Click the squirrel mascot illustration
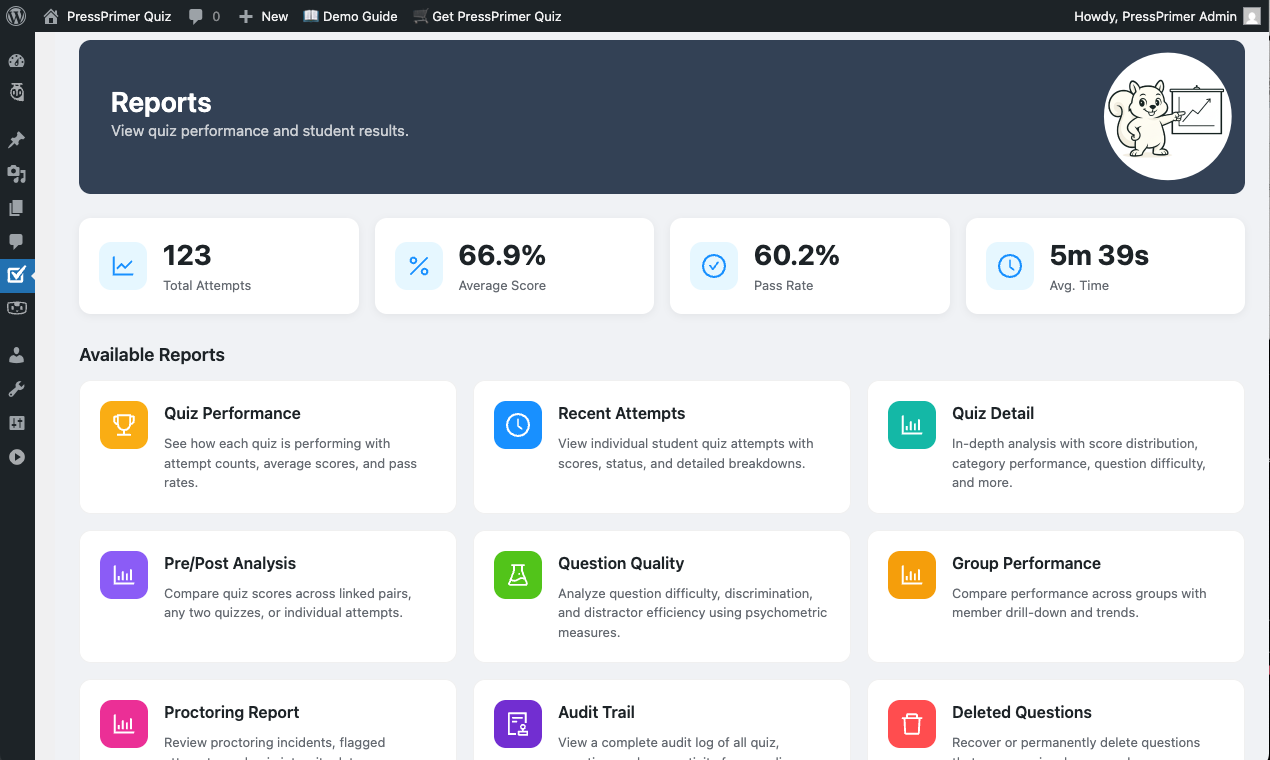This screenshot has width=1270, height=760. tap(1168, 117)
